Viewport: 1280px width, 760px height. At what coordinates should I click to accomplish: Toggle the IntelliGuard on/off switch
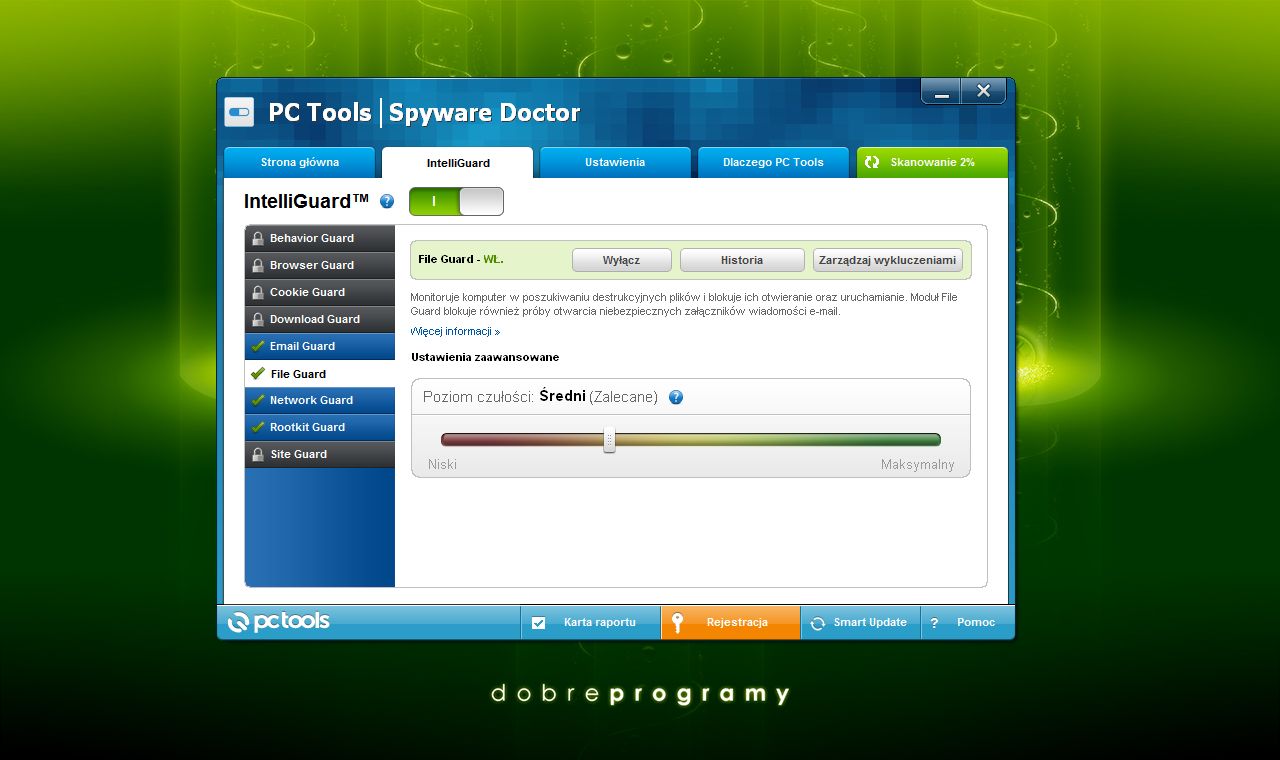point(456,202)
